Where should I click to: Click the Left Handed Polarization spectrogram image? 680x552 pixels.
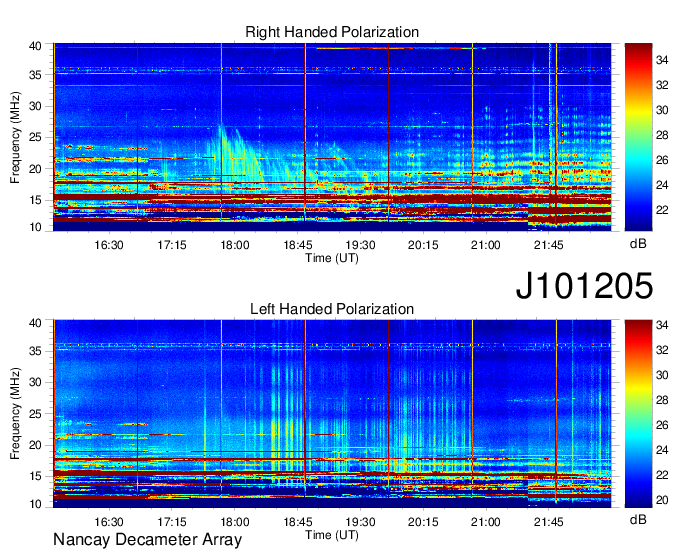332,414
